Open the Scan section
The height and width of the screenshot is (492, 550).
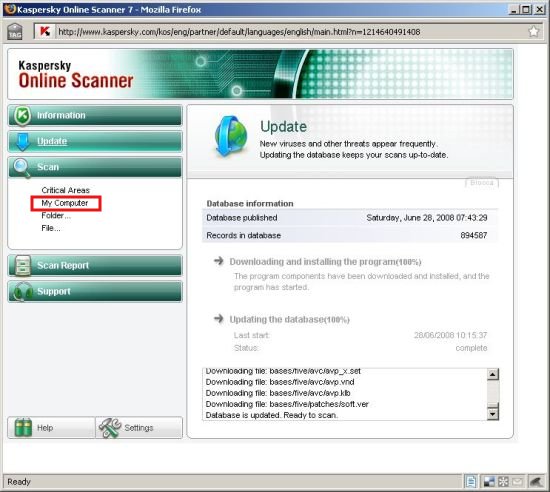(95, 168)
